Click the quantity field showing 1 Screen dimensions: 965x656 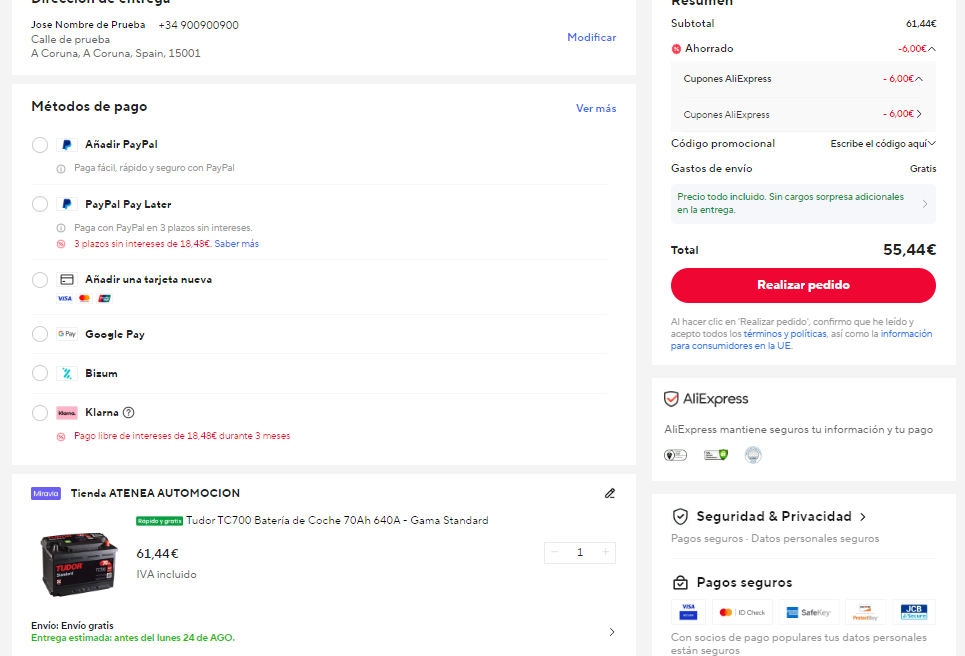click(580, 552)
